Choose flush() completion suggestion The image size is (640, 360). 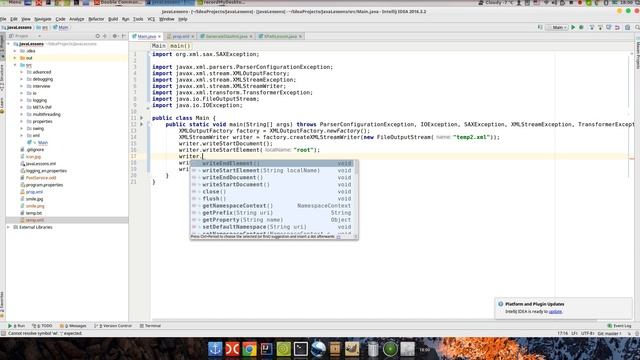(x=272, y=199)
